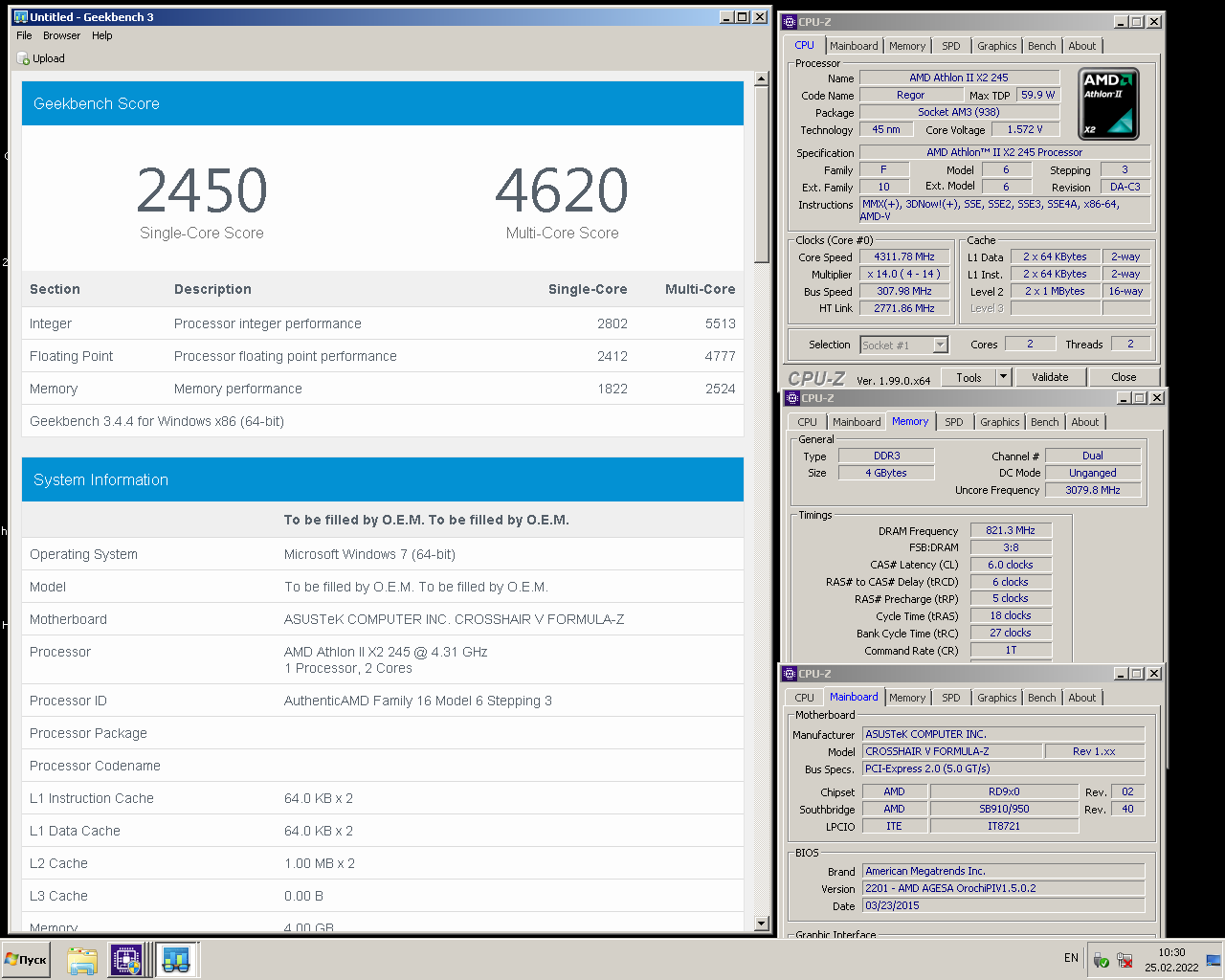
Task: Click the Floating Point row in score table
Action: tap(383, 356)
